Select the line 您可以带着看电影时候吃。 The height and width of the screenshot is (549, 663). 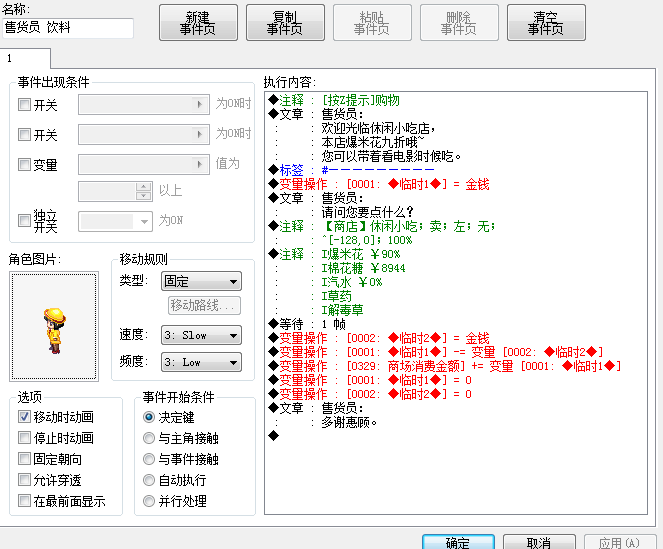pyautogui.click(x=456, y=156)
